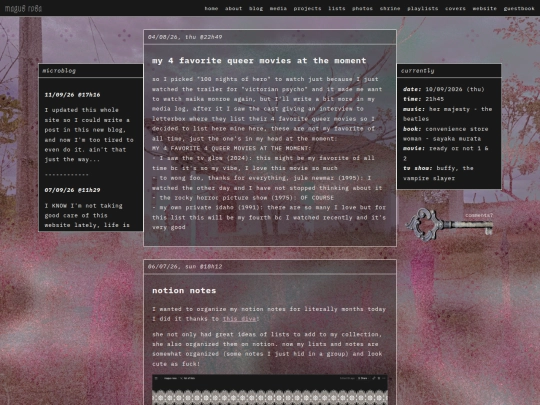Click the site logo in header

[23, 8]
